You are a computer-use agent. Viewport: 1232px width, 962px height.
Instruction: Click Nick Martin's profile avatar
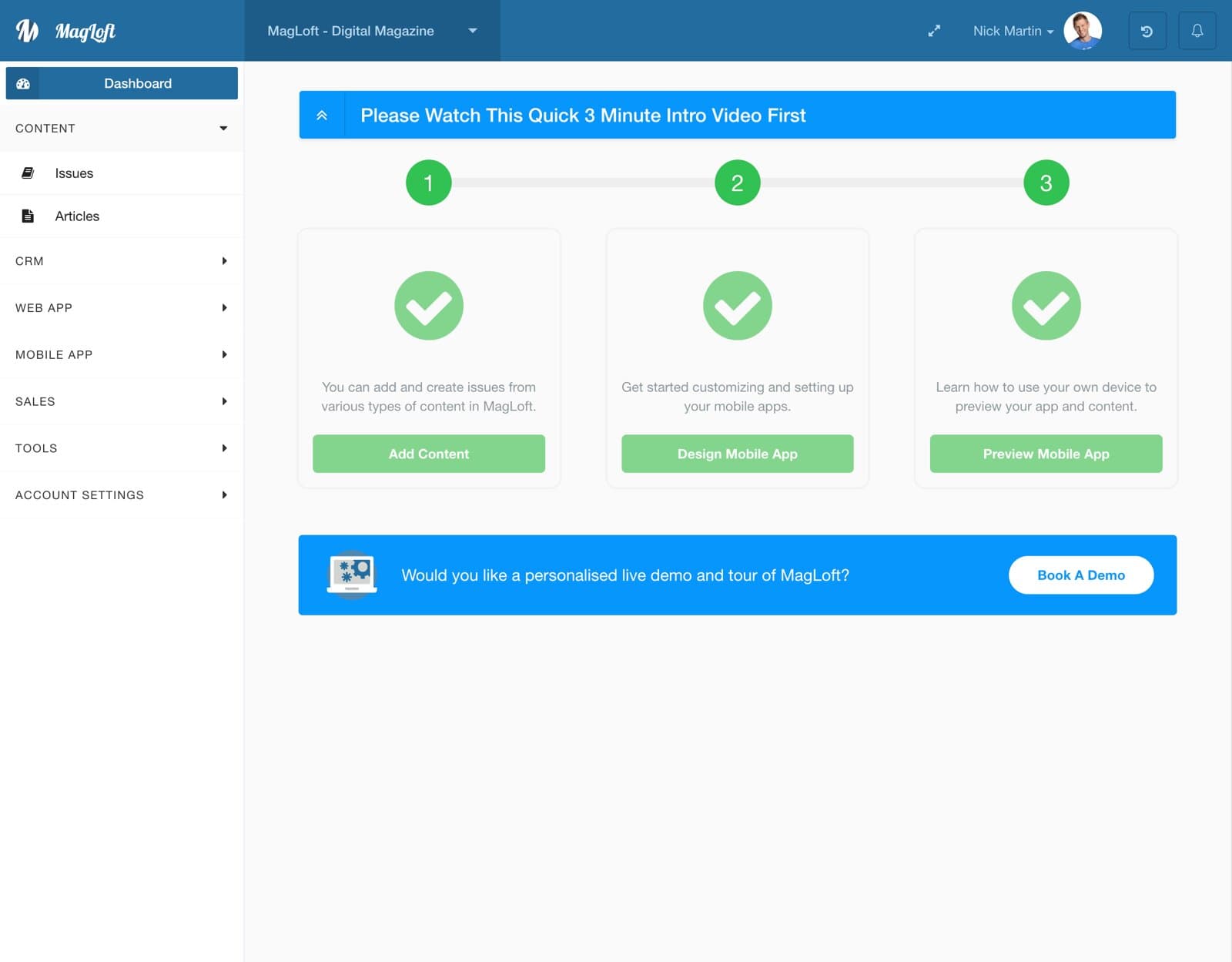pos(1083,31)
